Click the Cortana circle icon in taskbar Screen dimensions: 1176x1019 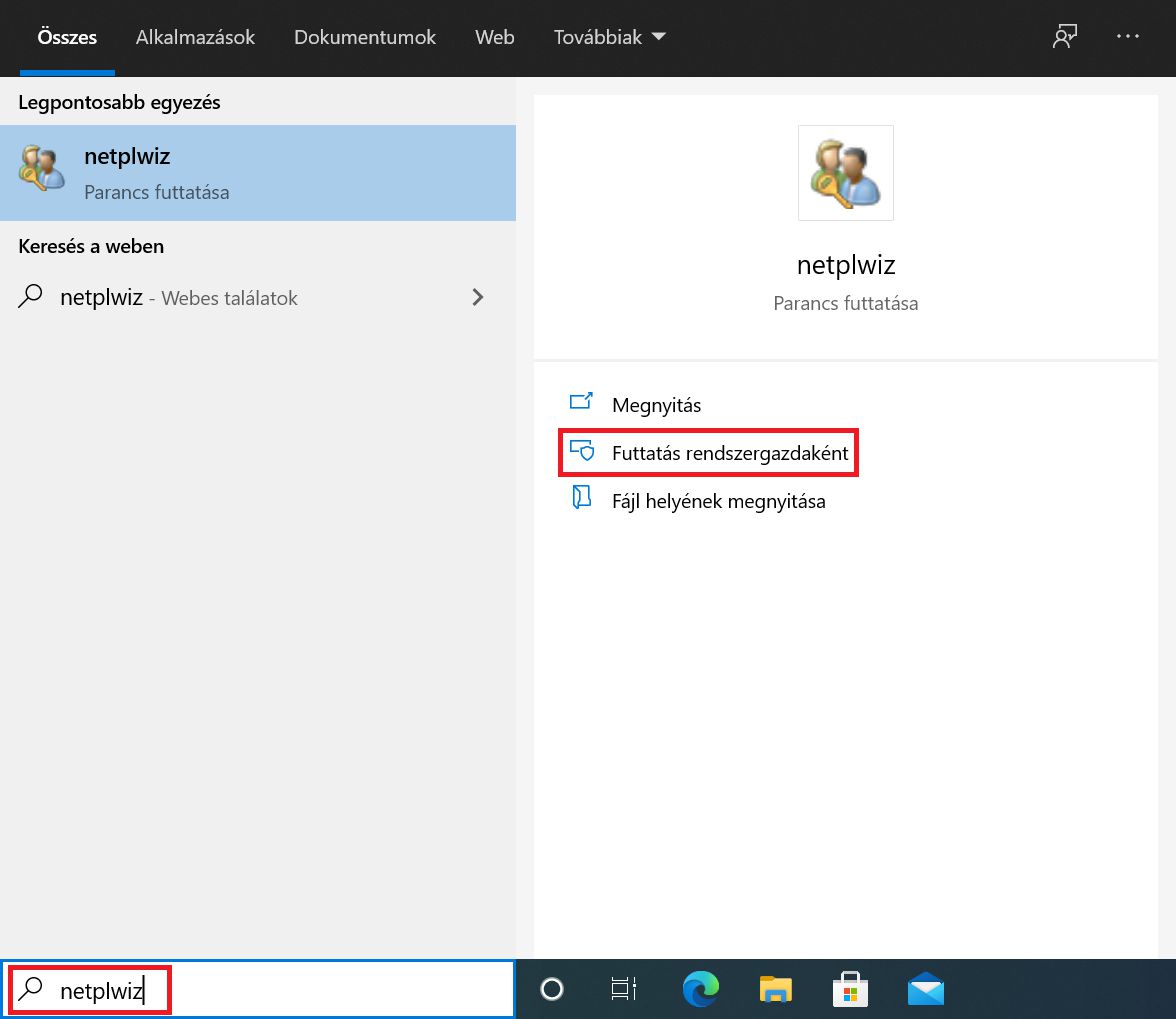click(x=552, y=989)
